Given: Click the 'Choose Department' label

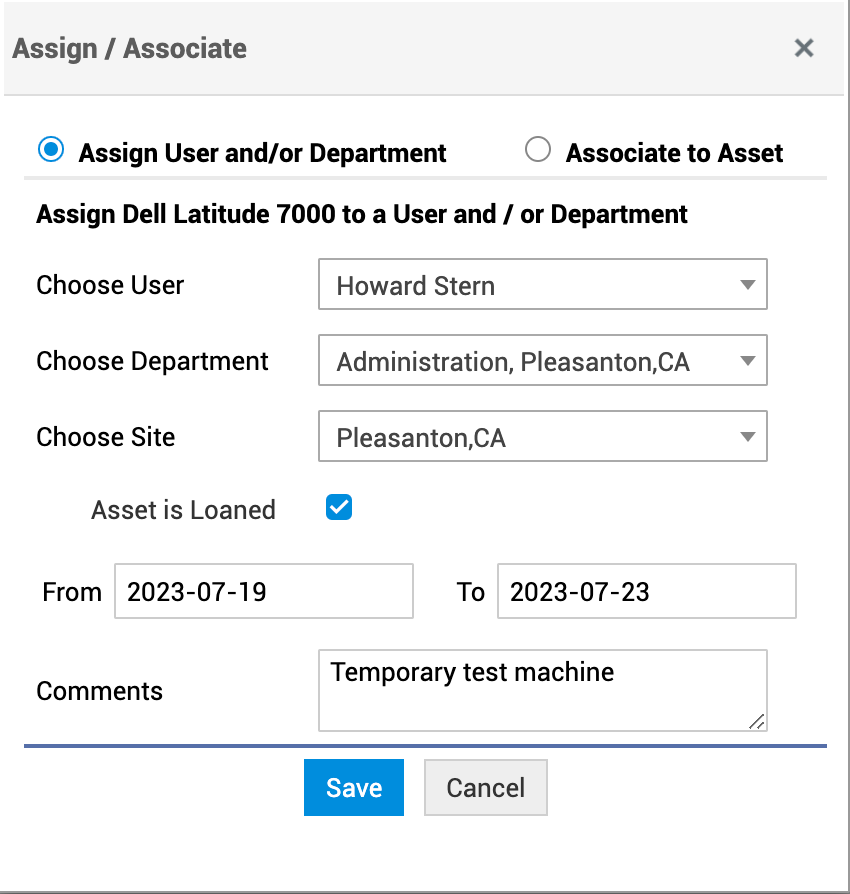Looking at the screenshot, I should 152,361.
